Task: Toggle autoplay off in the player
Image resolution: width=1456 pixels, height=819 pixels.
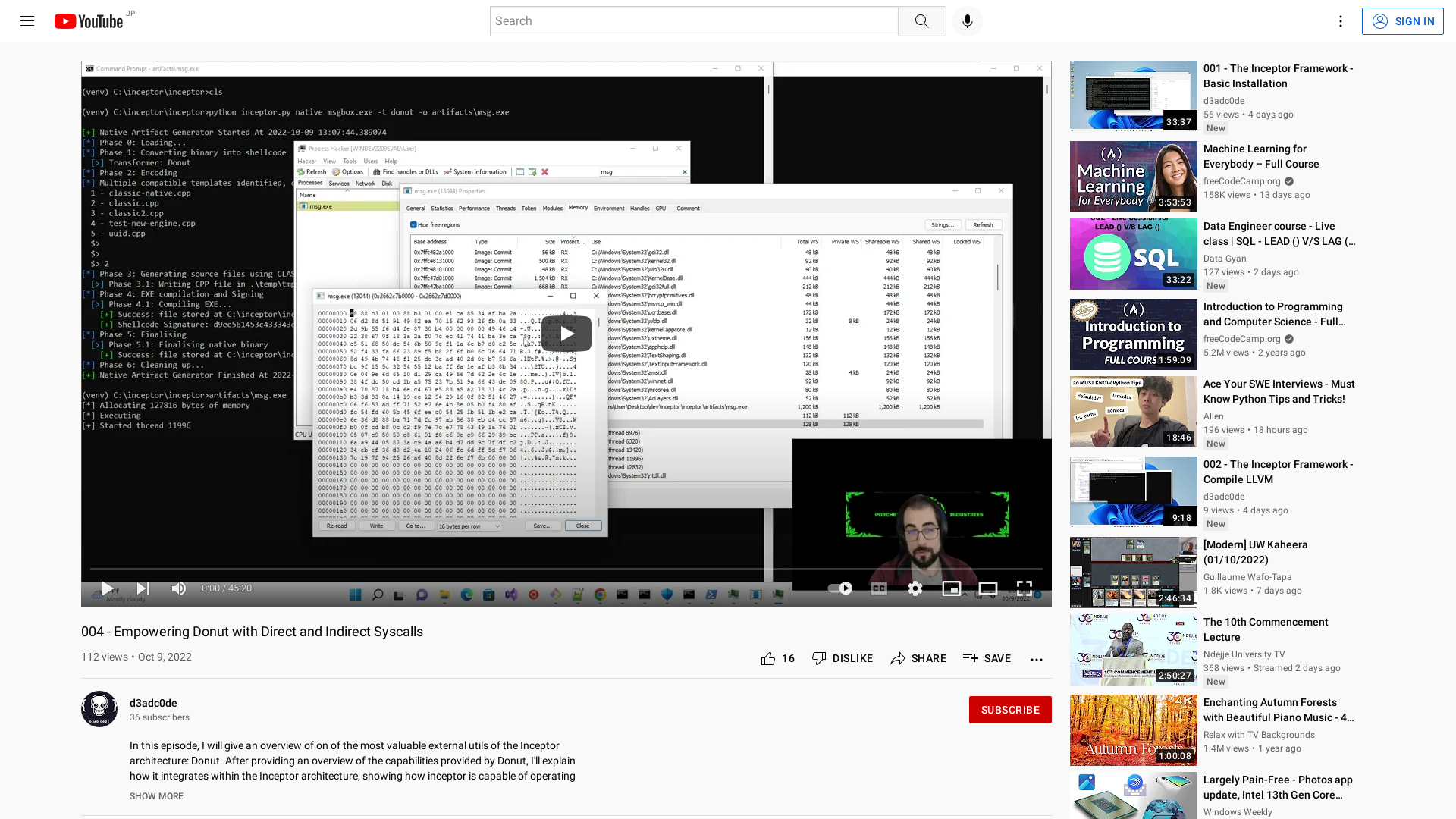Action: pos(840,588)
